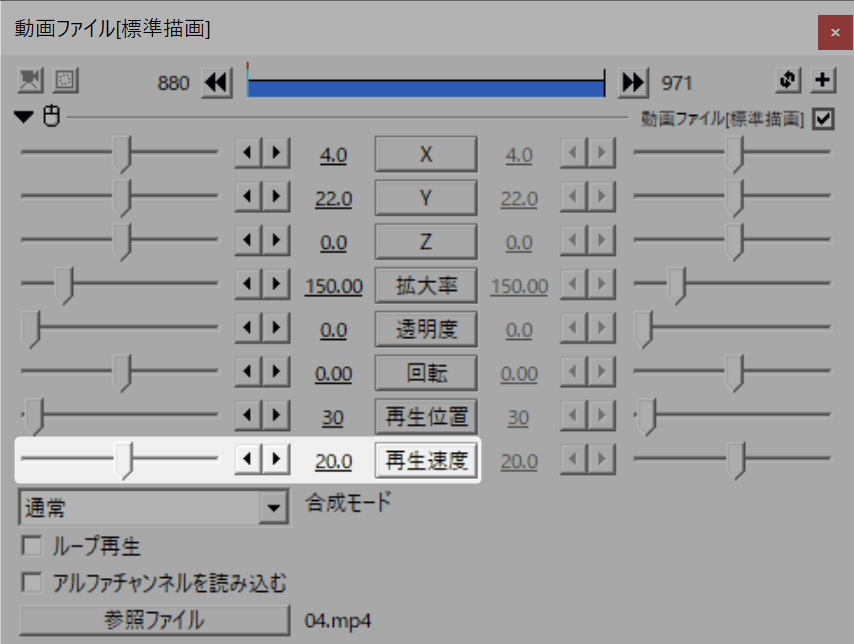The width and height of the screenshot is (854, 644).
Task: Open 参照ファイル to choose a file
Action: 150,621
